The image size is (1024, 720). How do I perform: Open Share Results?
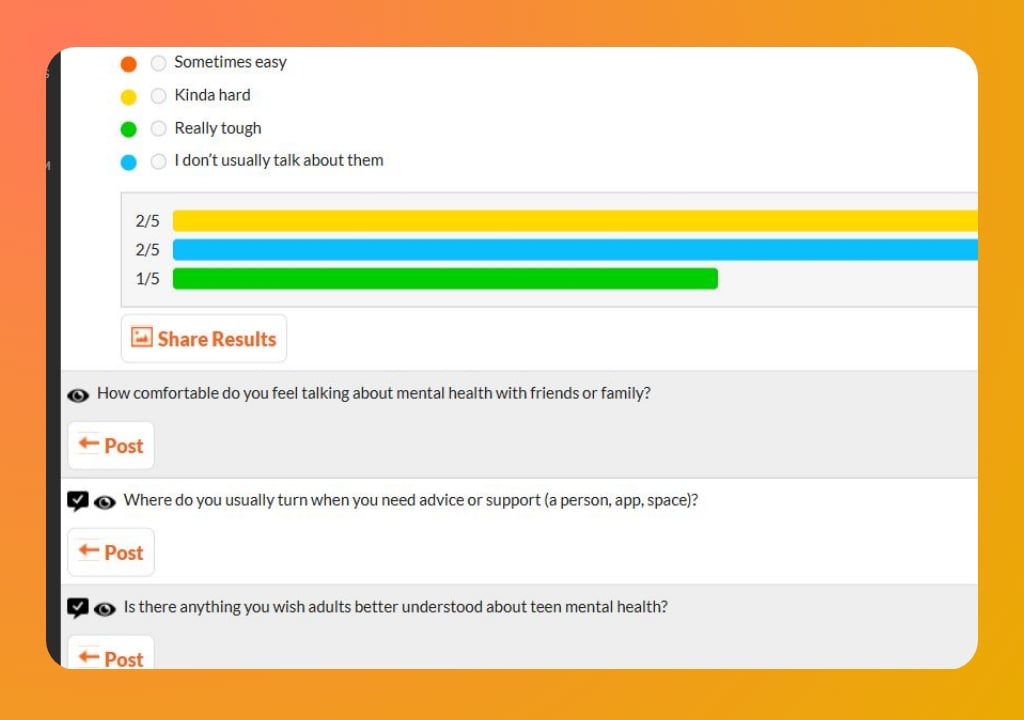(x=203, y=338)
